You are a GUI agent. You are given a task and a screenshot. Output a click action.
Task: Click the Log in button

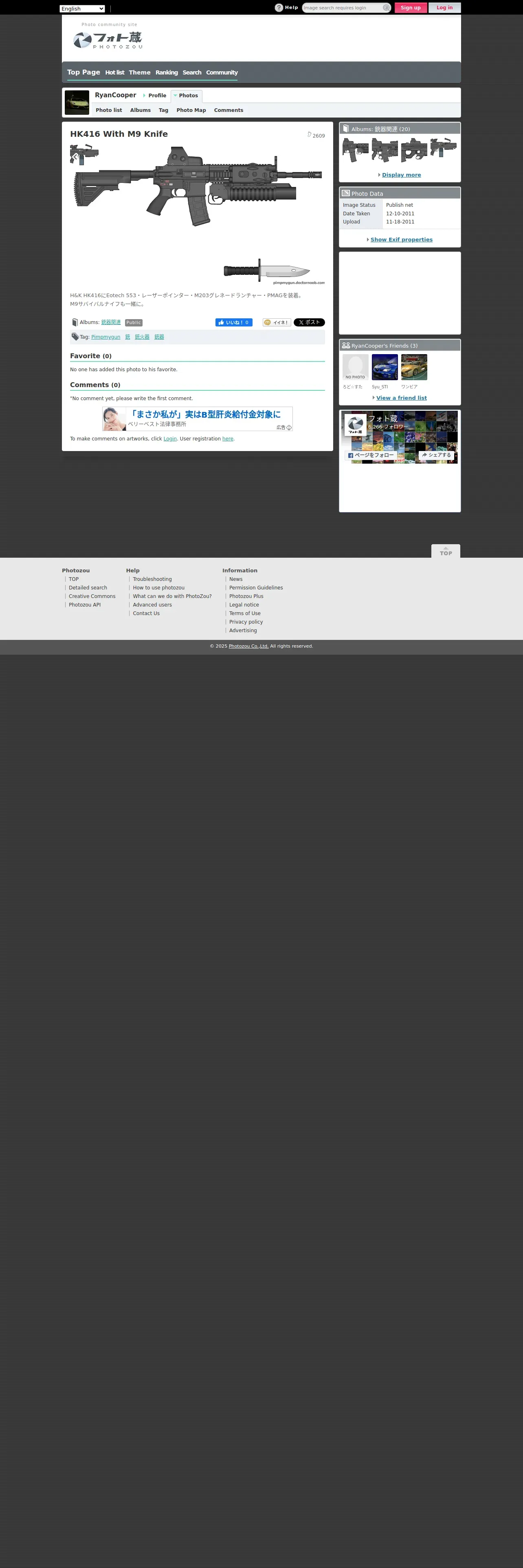[444, 8]
